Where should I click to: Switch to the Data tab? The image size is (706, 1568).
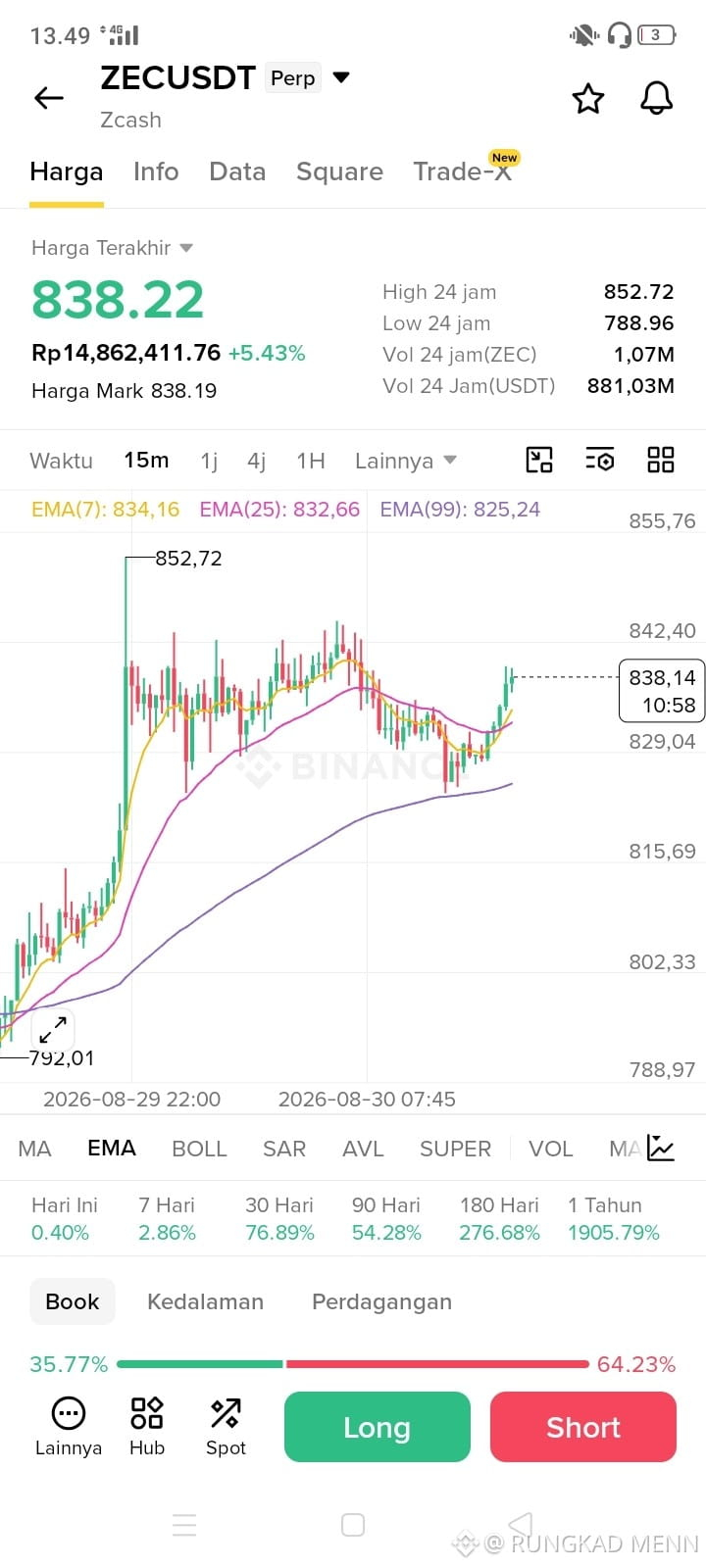point(237,171)
